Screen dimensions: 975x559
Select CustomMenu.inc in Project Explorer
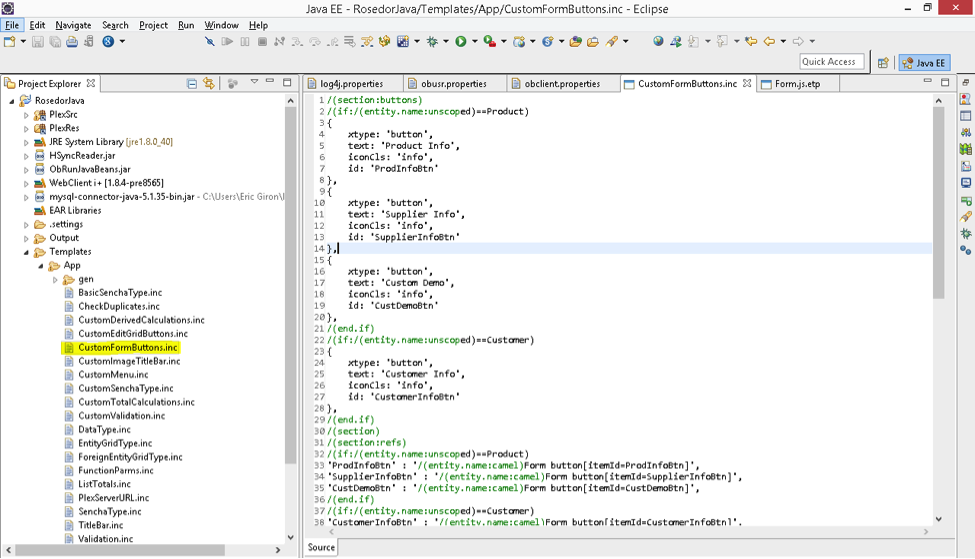point(113,375)
